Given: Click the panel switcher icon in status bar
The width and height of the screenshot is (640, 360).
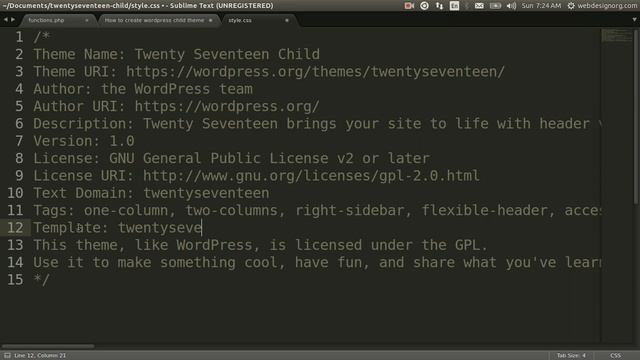Looking at the screenshot, I should point(7,356).
